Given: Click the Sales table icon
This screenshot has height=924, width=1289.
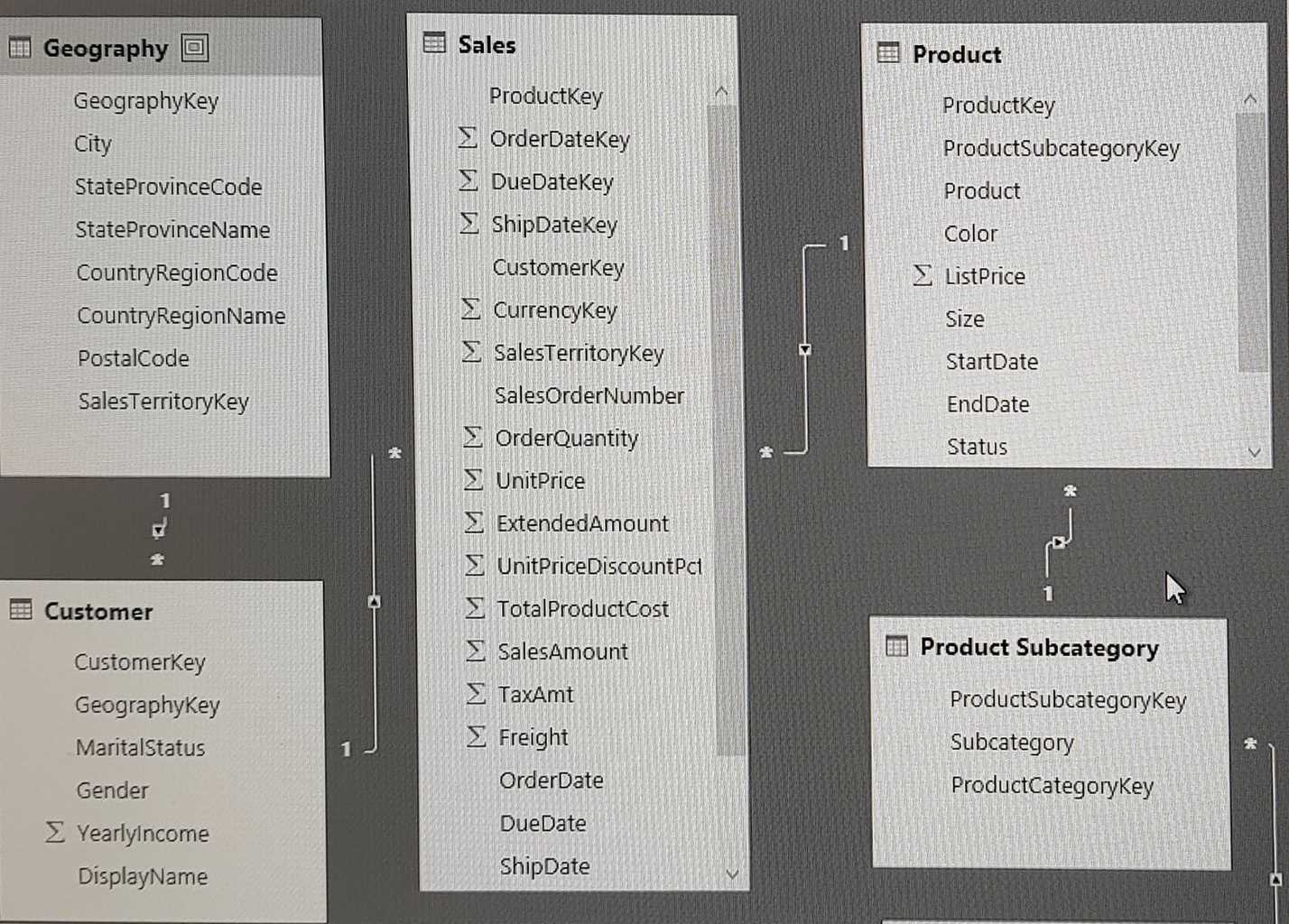Looking at the screenshot, I should click(x=434, y=42).
